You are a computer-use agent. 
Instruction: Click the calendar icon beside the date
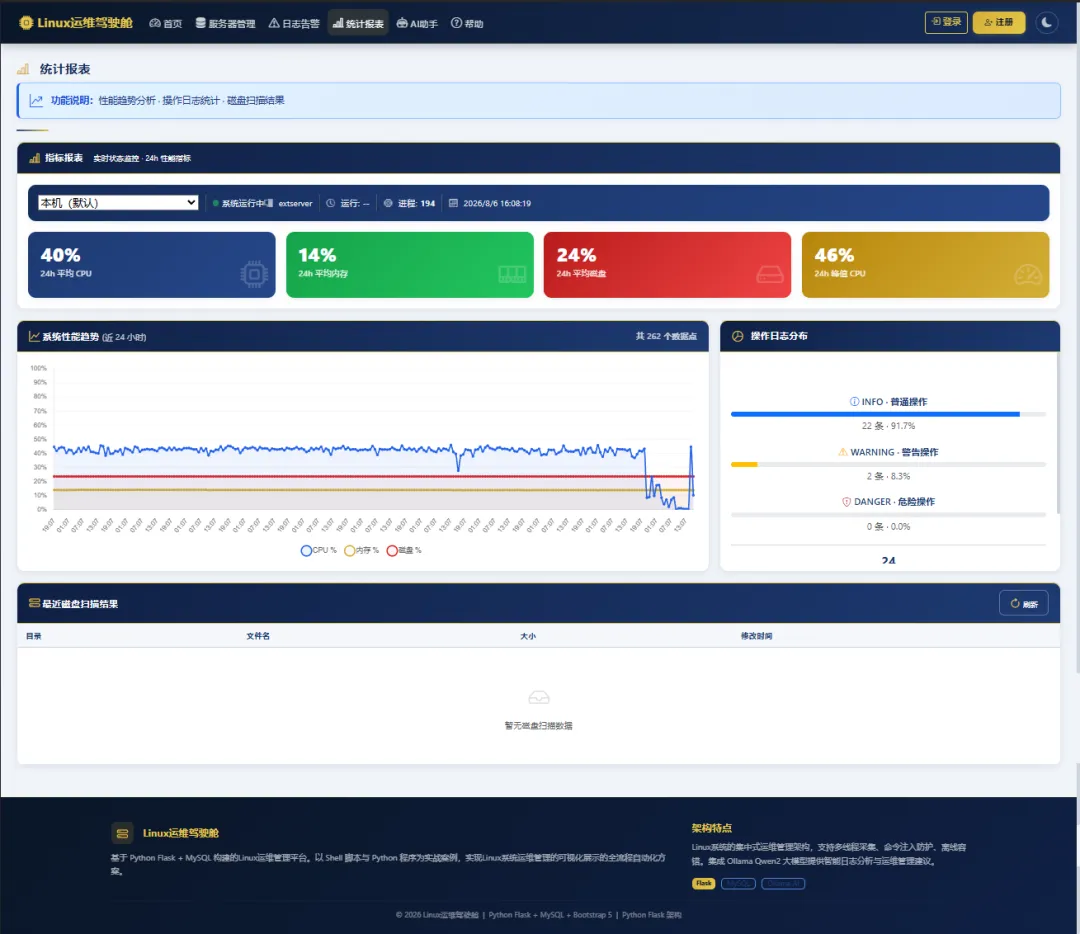tap(453, 203)
